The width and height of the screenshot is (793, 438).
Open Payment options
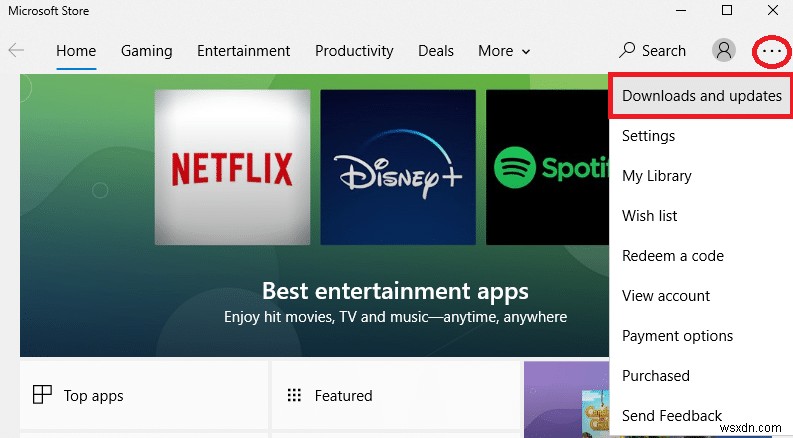click(701, 335)
